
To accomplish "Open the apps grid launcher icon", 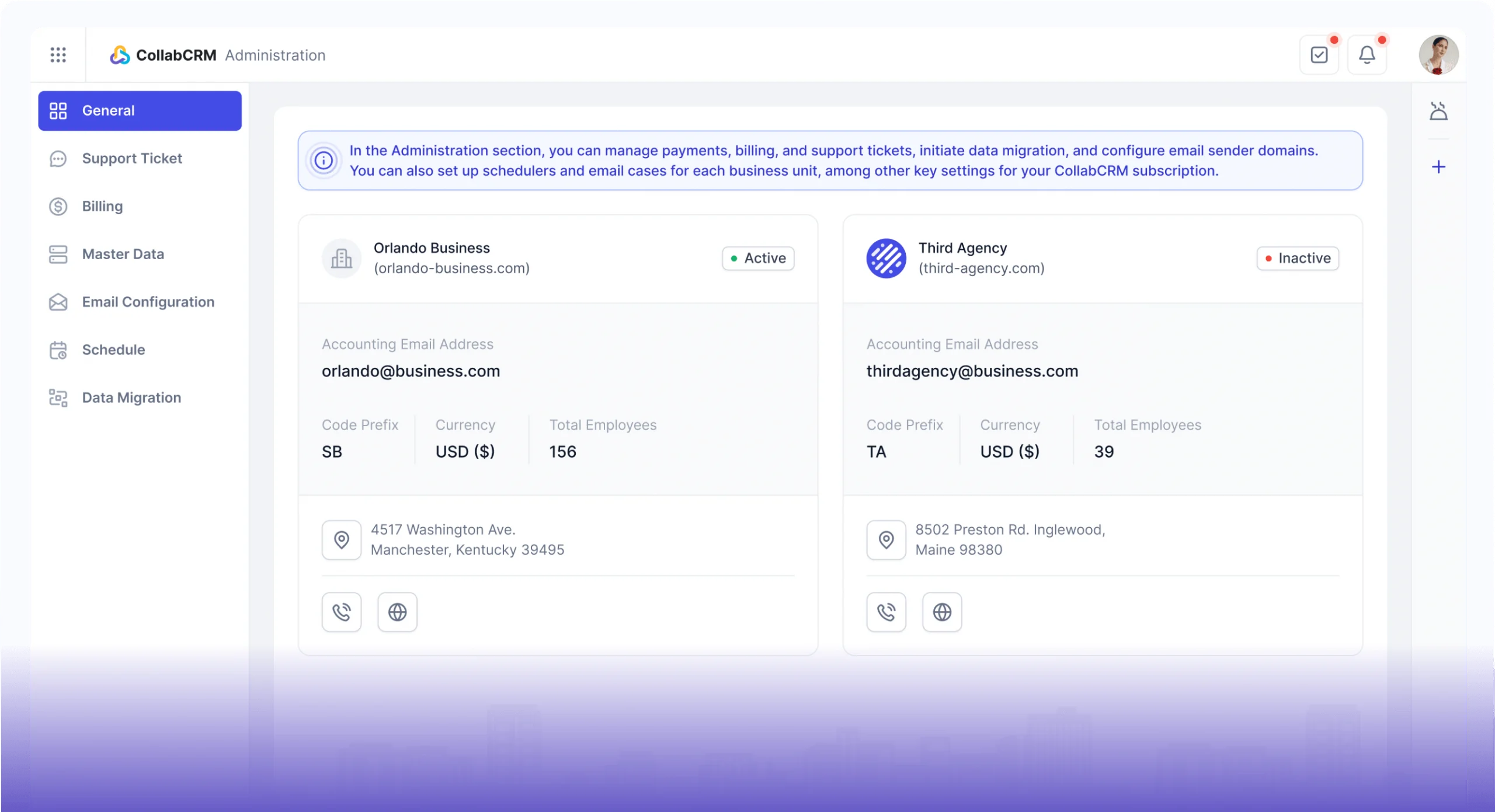I will [58, 55].
